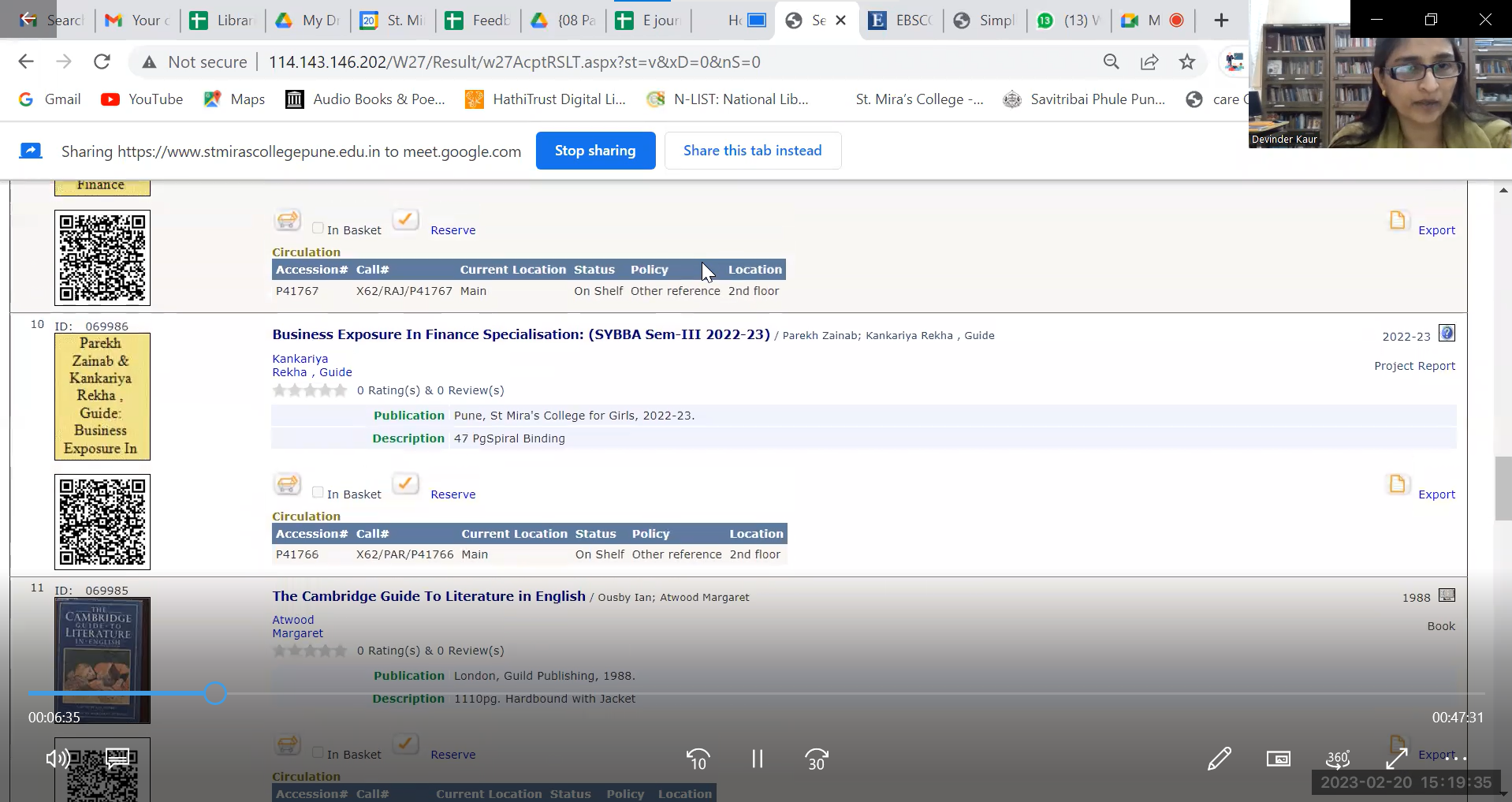
Task: Open the Maps bookmark
Action: [x=234, y=99]
